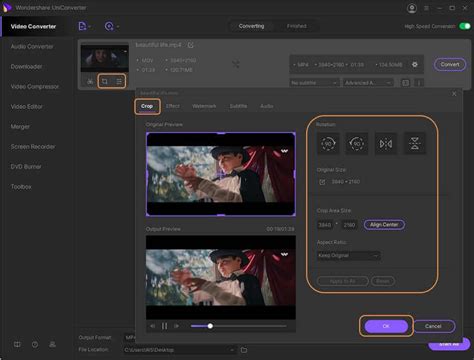Switch to the Finished tab
The width and height of the screenshot is (474, 360).
[x=296, y=26]
